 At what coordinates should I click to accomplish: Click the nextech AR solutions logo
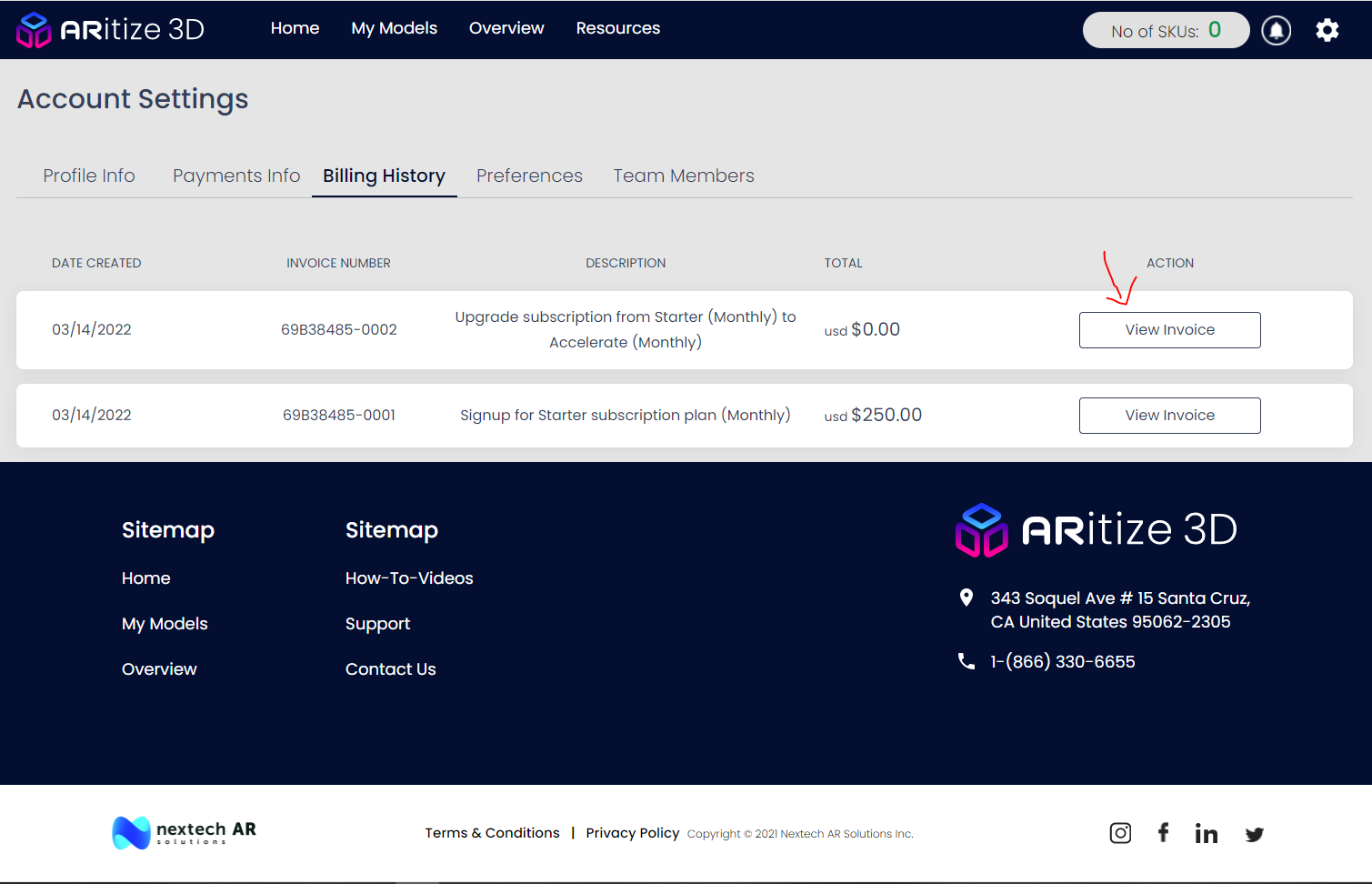pyautogui.click(x=185, y=832)
